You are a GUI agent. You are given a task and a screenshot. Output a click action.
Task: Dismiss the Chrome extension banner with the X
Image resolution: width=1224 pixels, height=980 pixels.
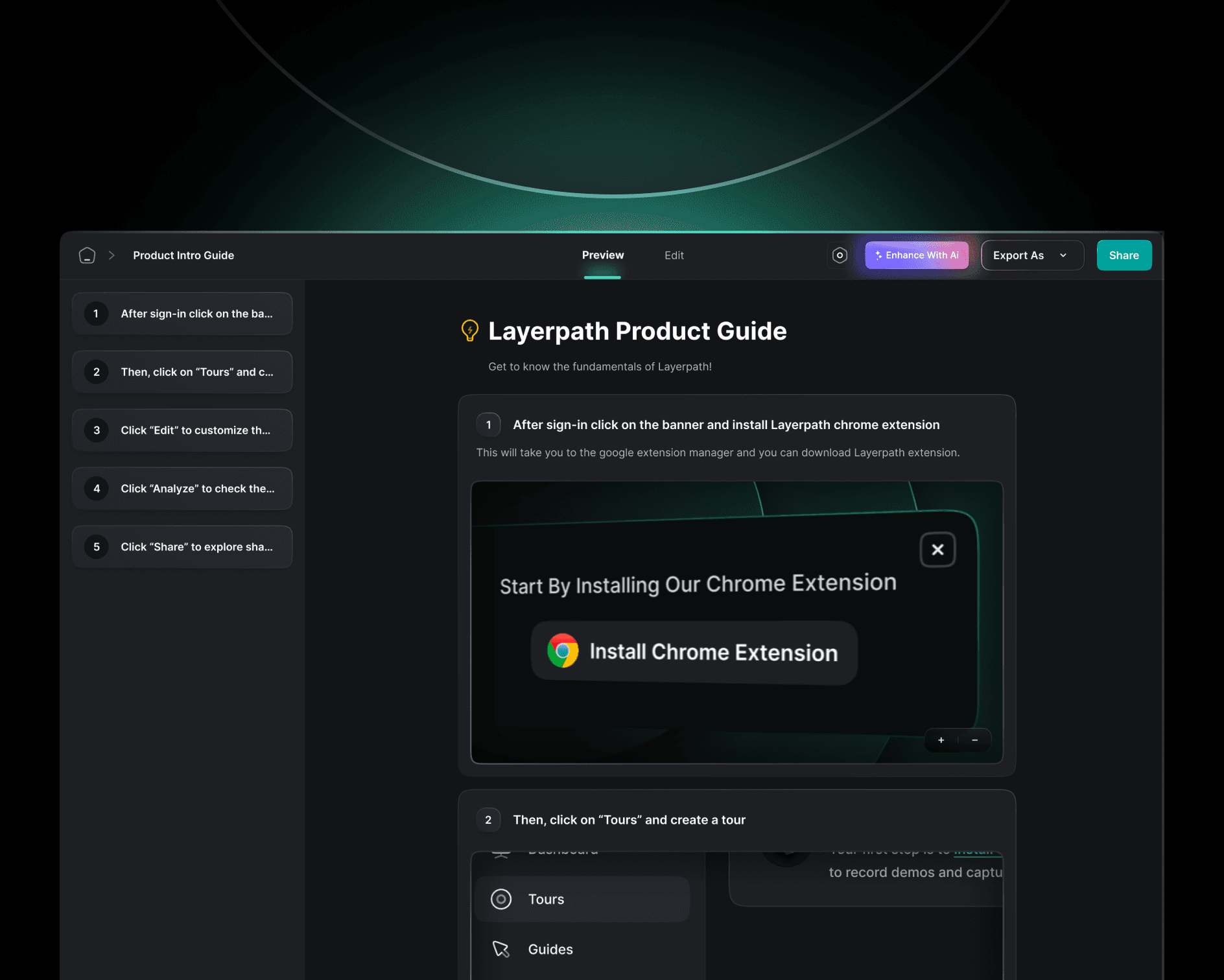tap(937, 550)
